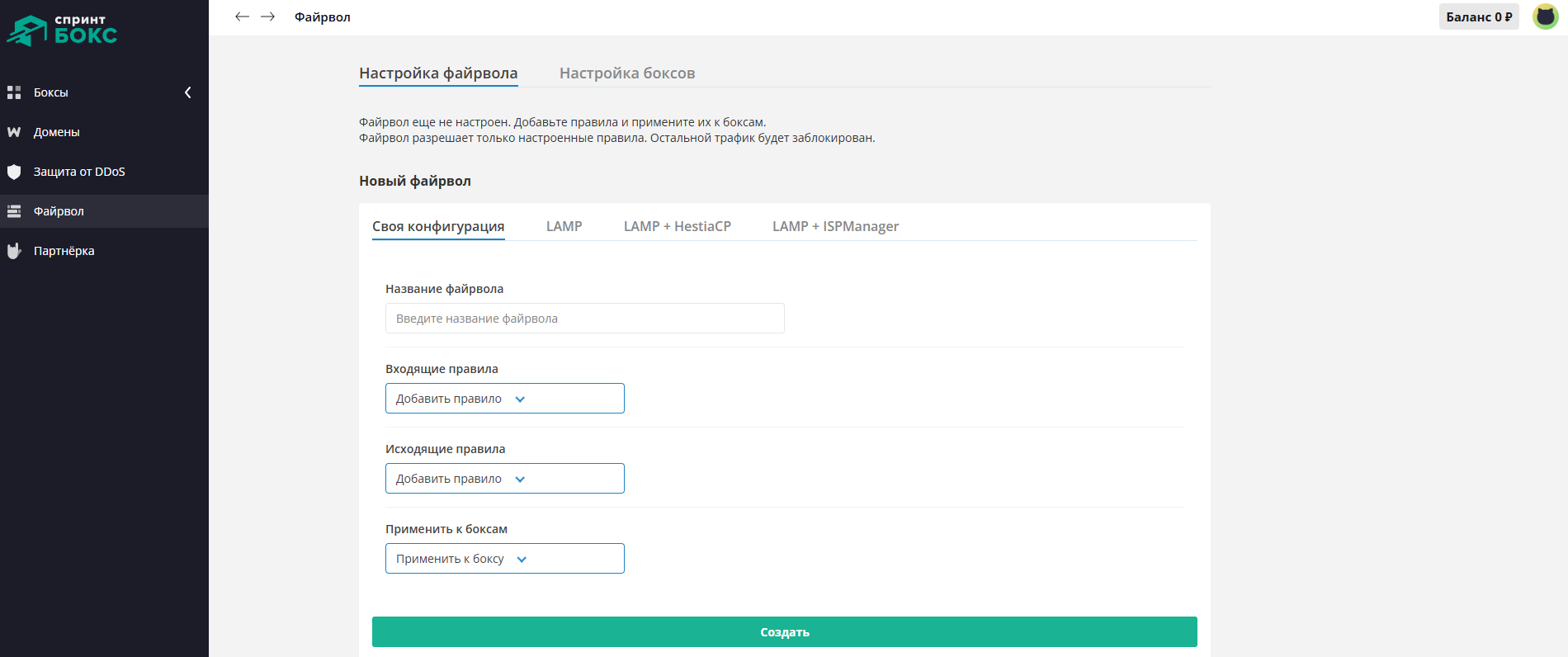The image size is (1568, 657).
Task: Click the Файрвол sidebar icon
Action: (14, 211)
